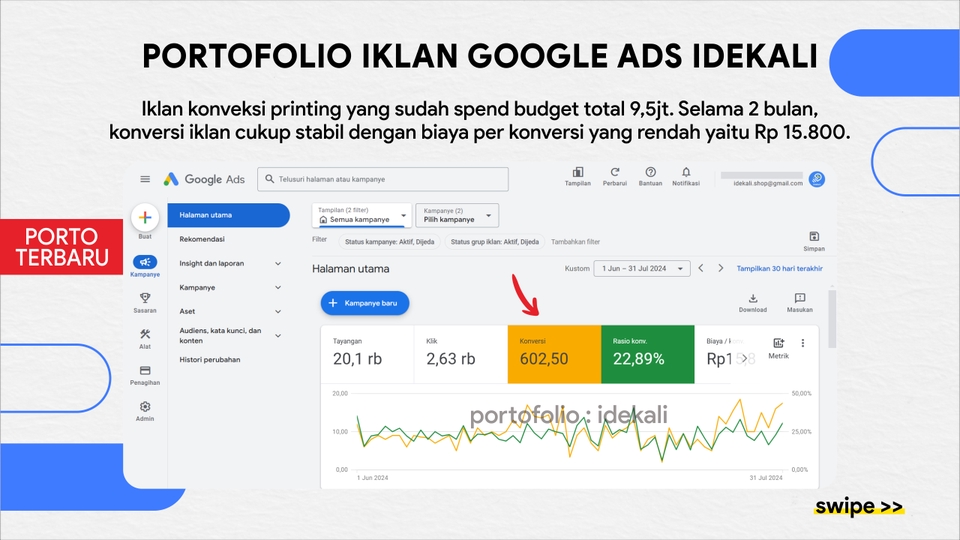This screenshot has height=540, width=960.
Task: Click the Kustom date label
Action: tap(577, 268)
